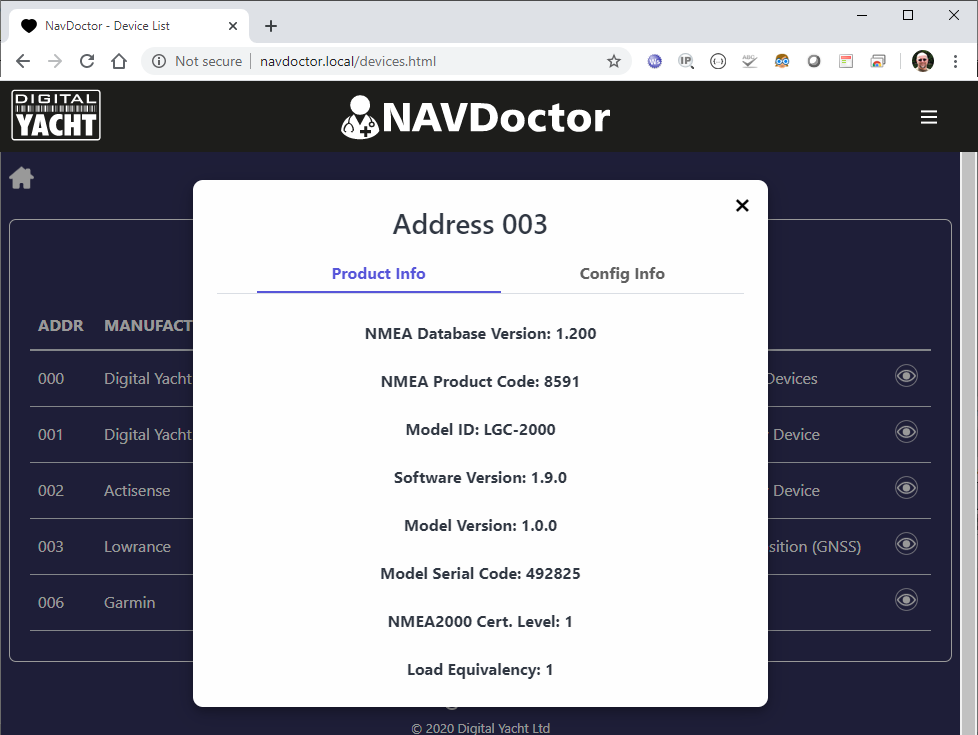Switch to the Config Info tab
Image resolution: width=978 pixels, height=735 pixels.
(622, 274)
